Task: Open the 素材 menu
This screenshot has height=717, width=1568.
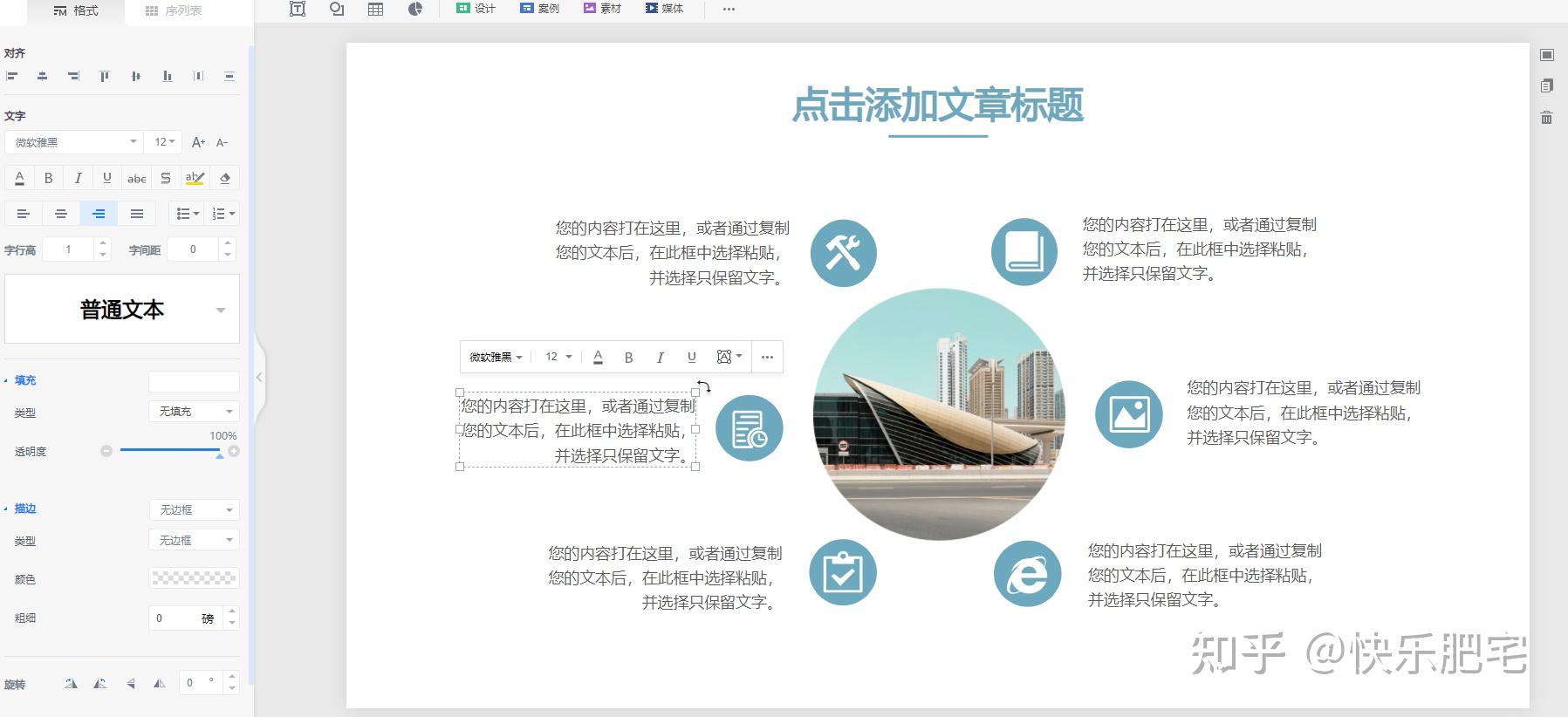Action: click(x=602, y=9)
